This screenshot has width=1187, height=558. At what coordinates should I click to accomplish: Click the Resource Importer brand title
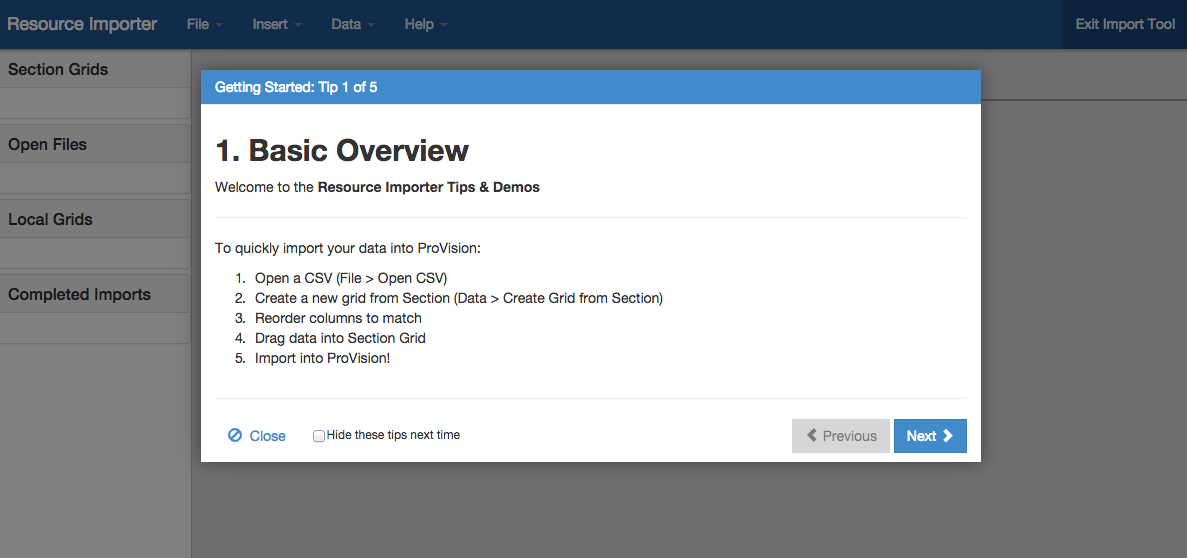coord(82,24)
